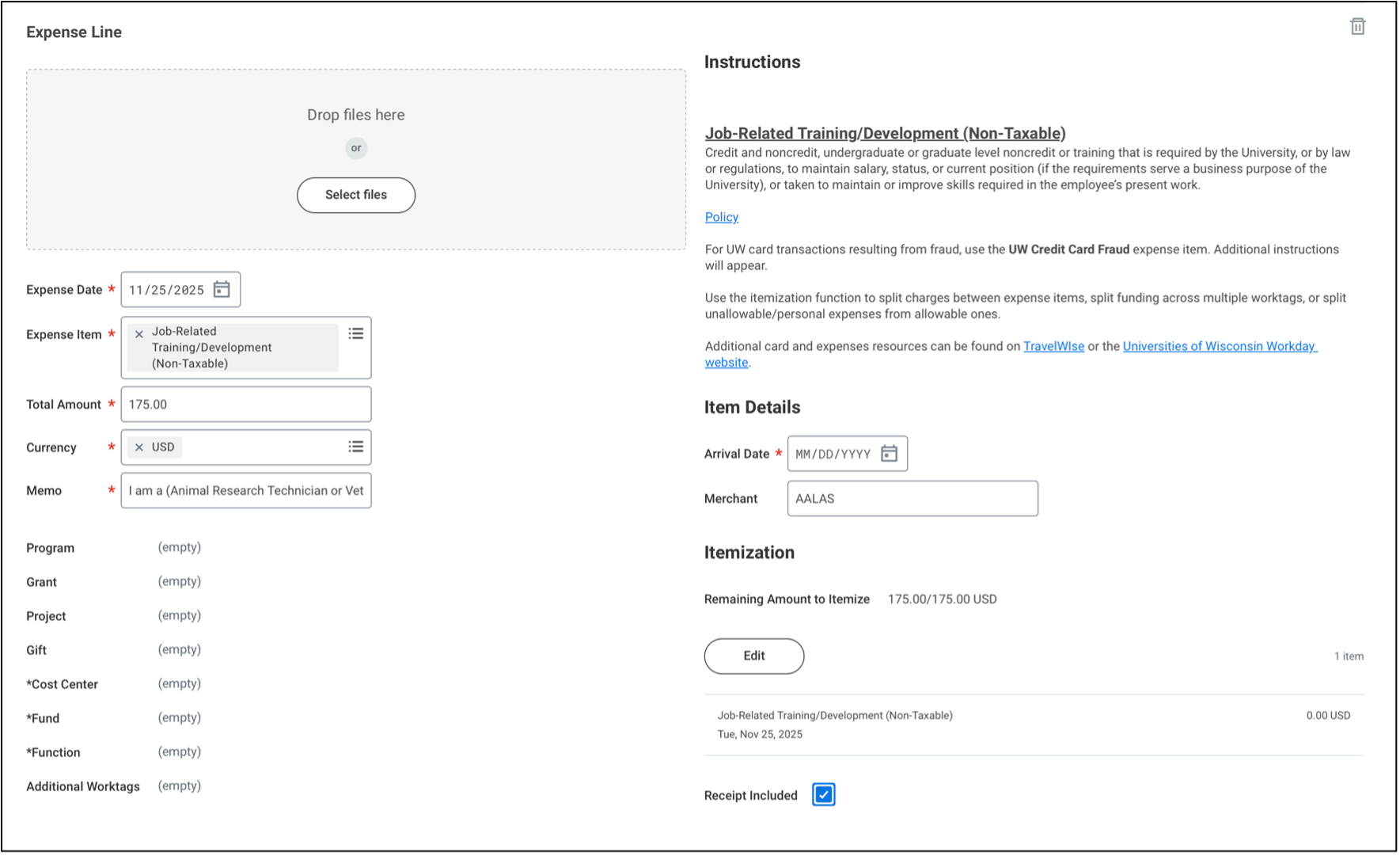This screenshot has width=1400, height=856.
Task: Click the Drop files here area
Action: tap(355, 115)
